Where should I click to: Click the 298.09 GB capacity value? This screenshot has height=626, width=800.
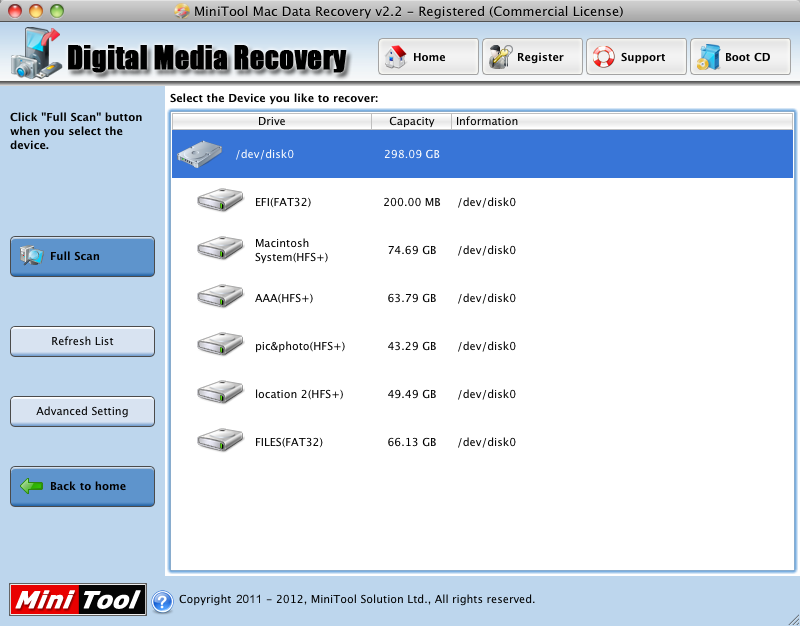[412, 154]
